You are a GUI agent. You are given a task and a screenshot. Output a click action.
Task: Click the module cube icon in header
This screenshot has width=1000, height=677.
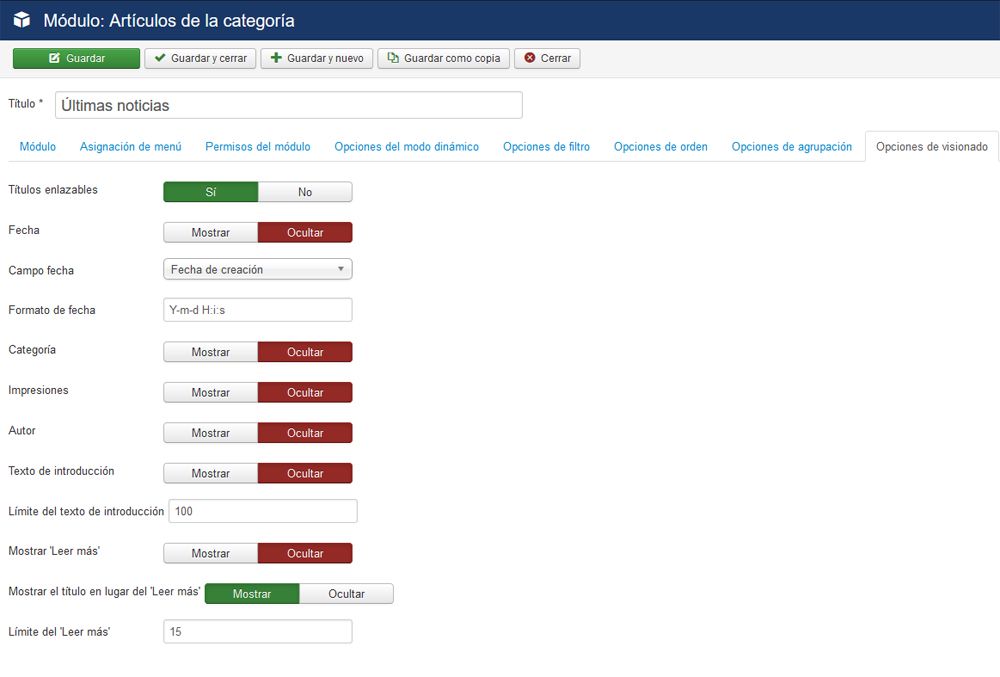pyautogui.click(x=22, y=20)
